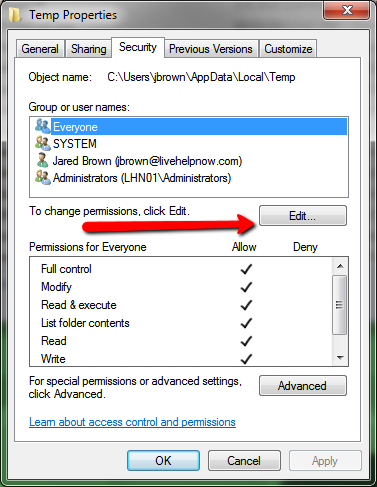Click the Allow checkmark for Read & execute
Viewport: 377px width, 487px height.
246,305
